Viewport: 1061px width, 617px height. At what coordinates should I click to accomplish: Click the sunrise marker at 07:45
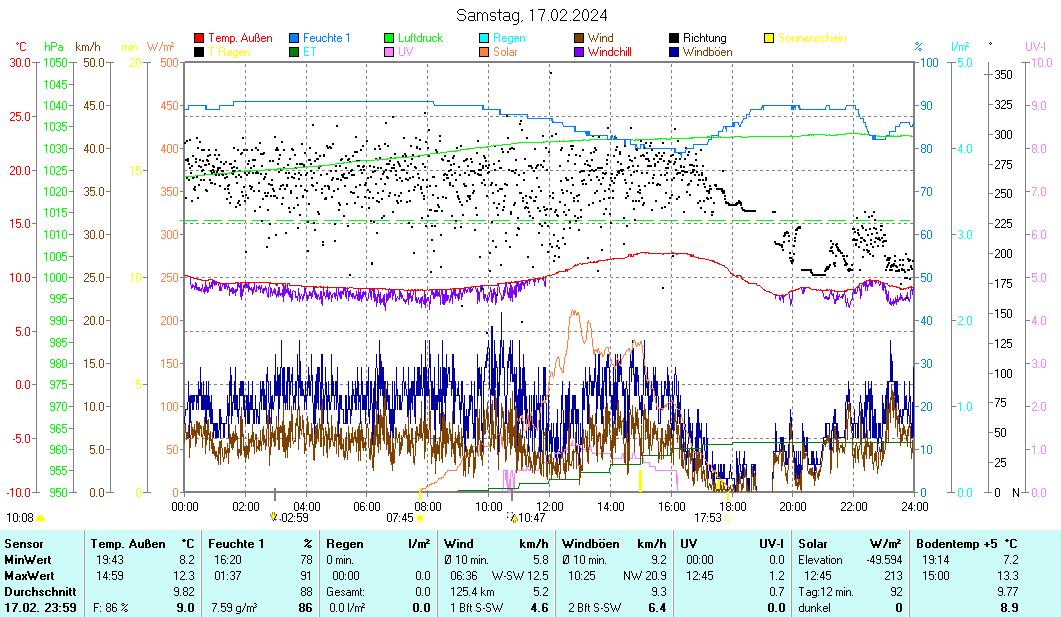(420, 518)
